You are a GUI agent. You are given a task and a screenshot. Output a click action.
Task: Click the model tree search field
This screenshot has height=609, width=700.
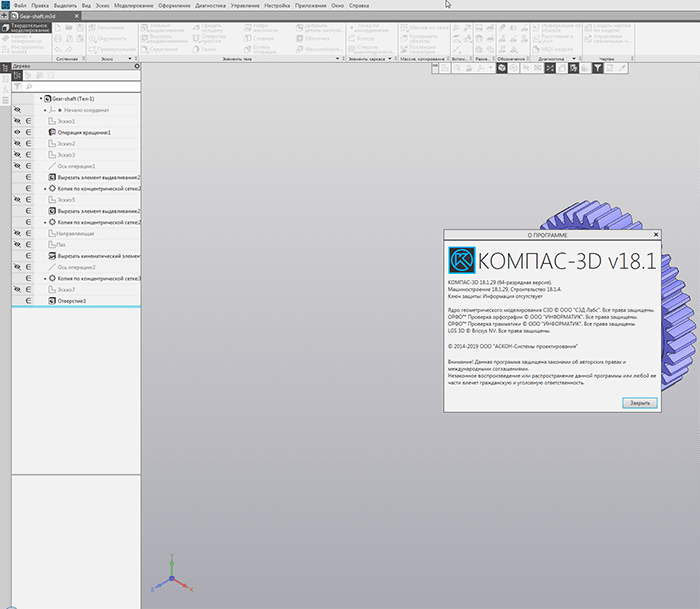(x=80, y=87)
